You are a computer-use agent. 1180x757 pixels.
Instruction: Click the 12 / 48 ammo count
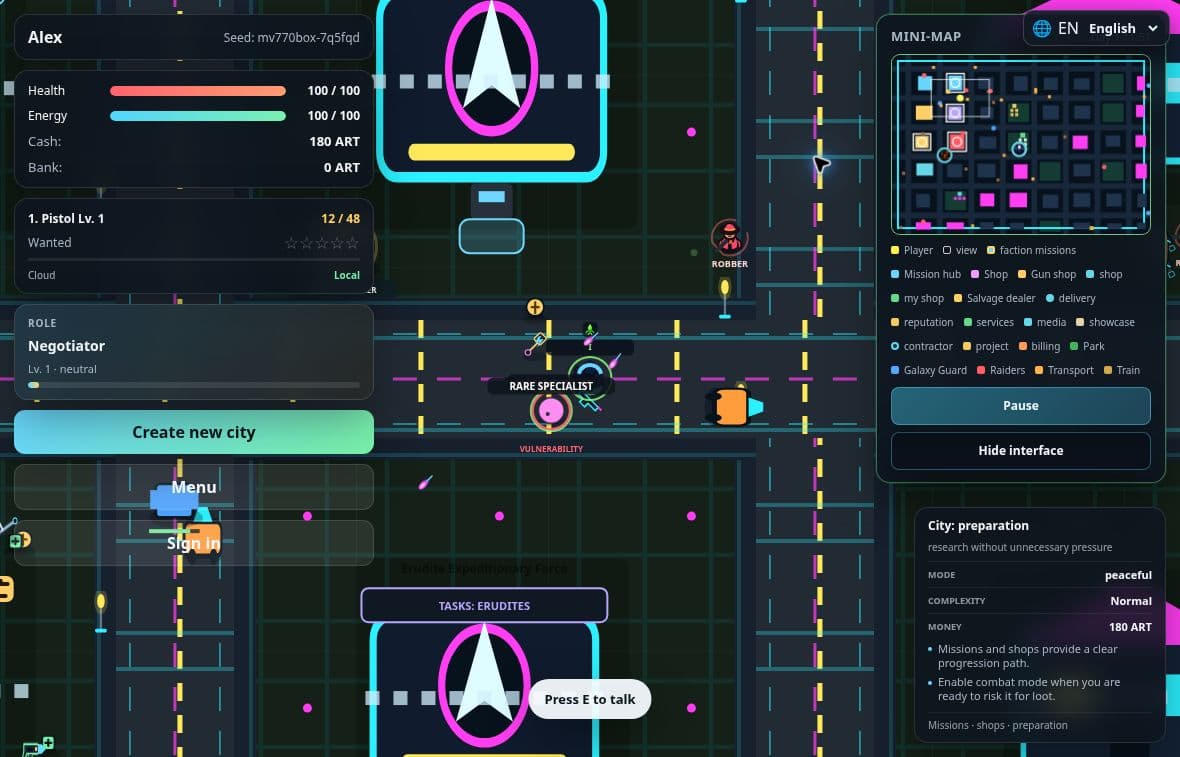[340, 218]
